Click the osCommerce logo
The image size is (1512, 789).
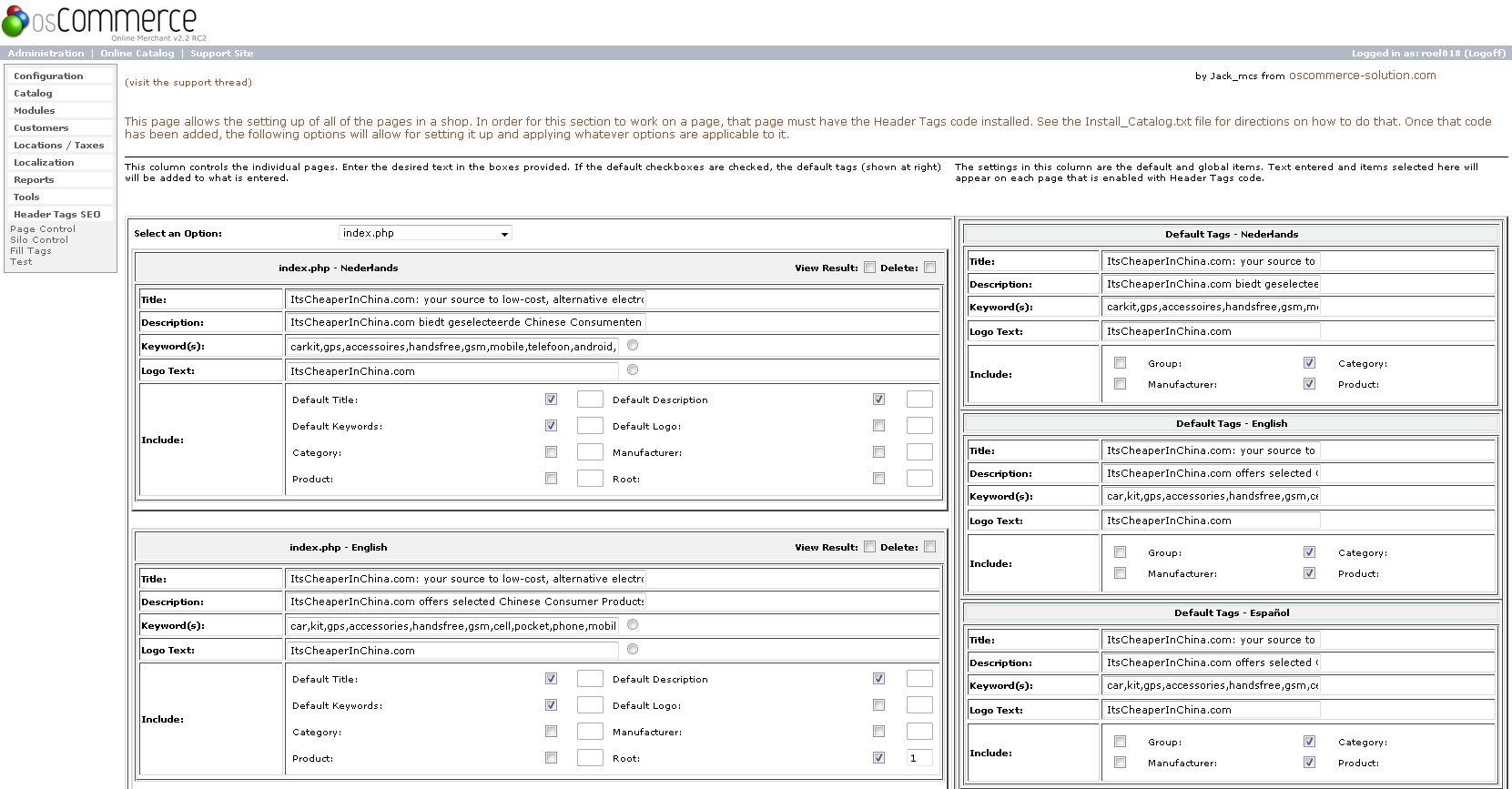pyautogui.click(x=104, y=22)
